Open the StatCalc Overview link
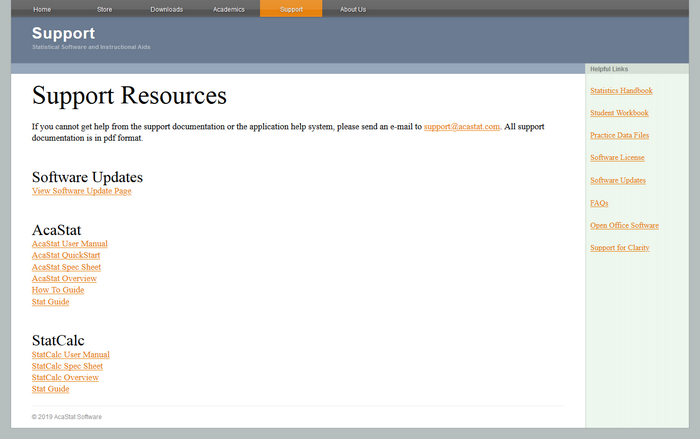700x439 pixels. 65,377
